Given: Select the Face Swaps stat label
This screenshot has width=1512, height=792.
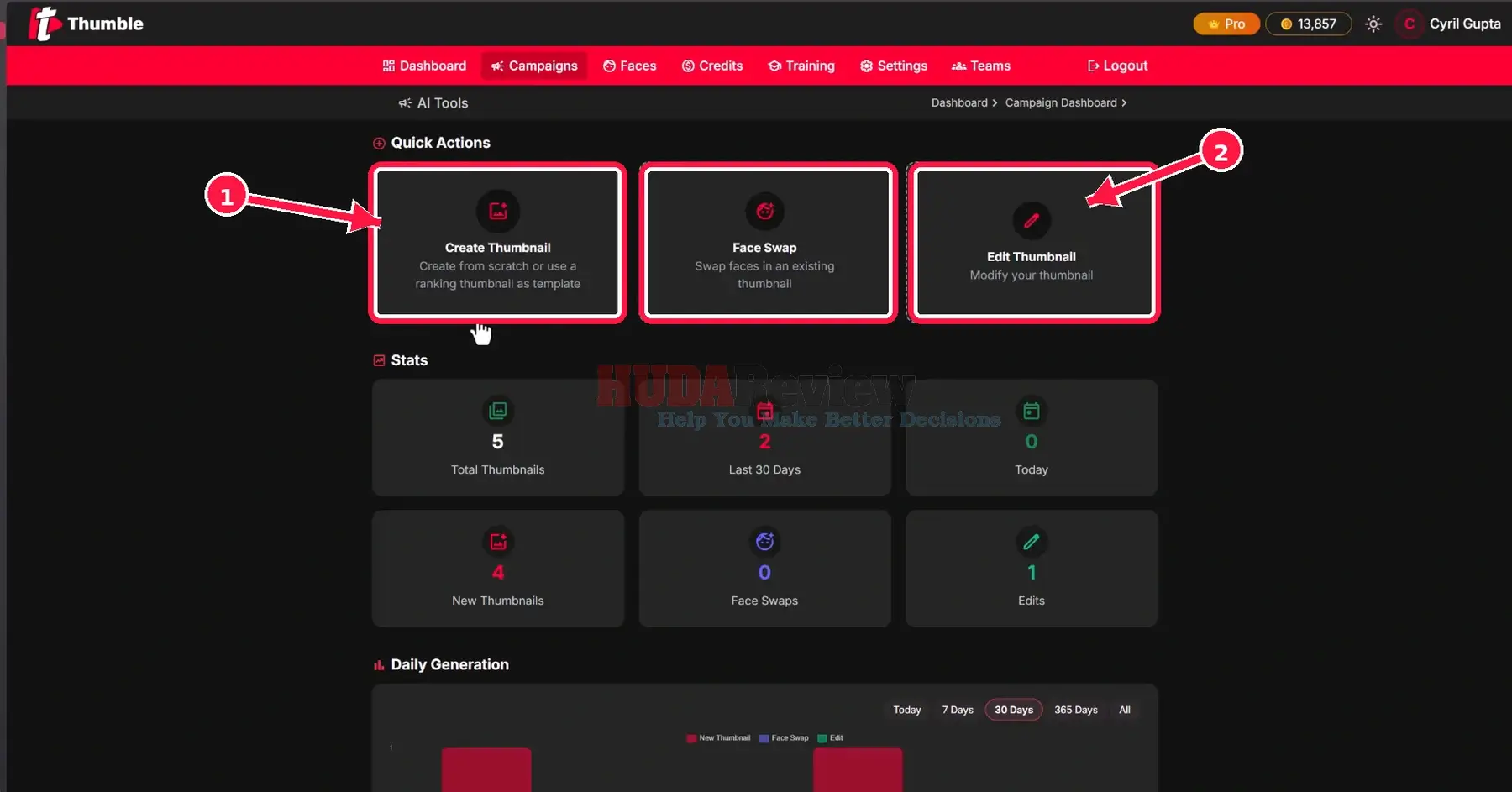Looking at the screenshot, I should click(764, 601).
